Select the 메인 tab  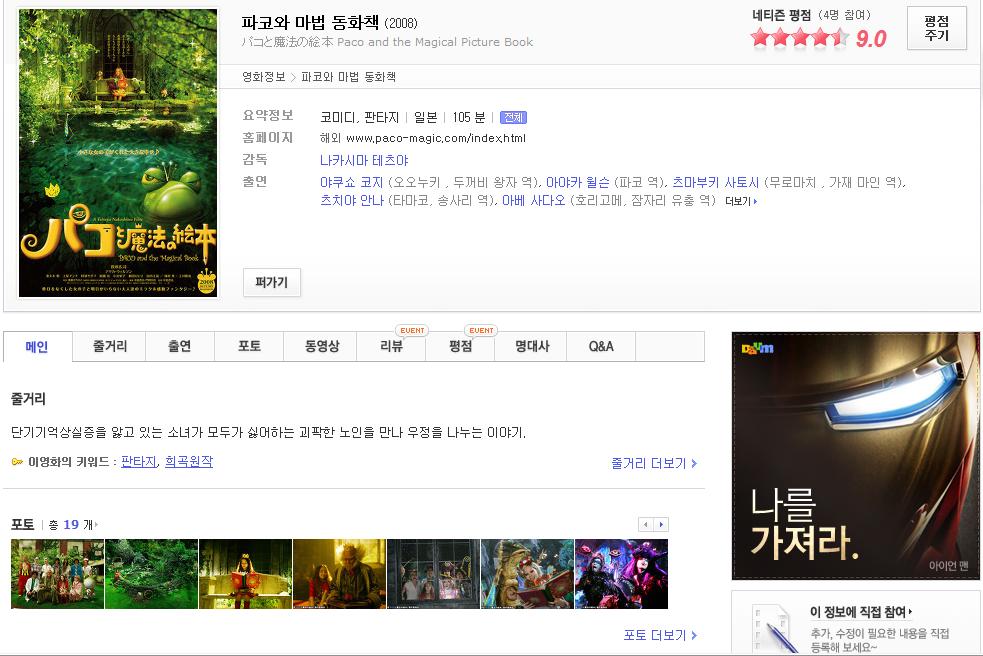37,347
